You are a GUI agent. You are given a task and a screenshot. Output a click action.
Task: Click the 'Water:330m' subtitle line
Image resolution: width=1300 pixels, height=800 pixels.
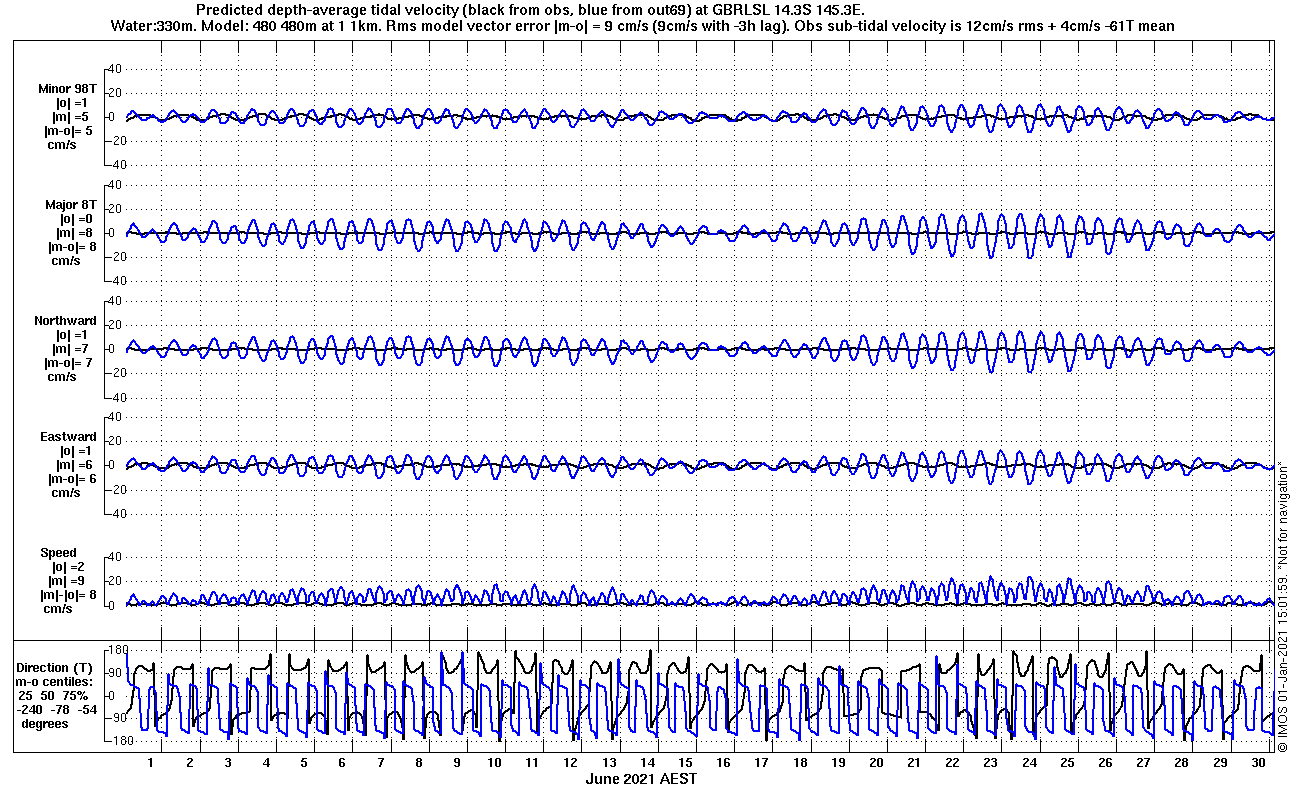point(642,25)
